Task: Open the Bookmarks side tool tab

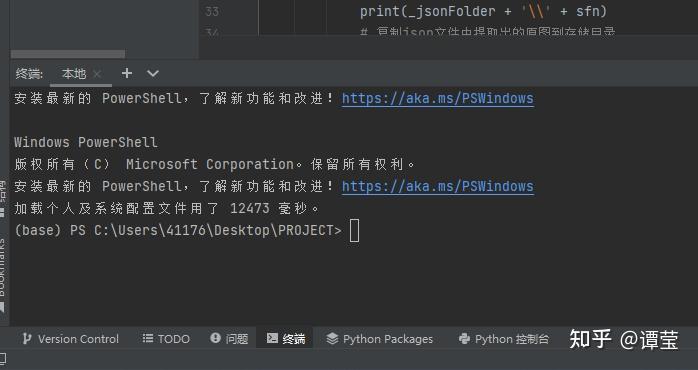Action: click(x=3, y=276)
